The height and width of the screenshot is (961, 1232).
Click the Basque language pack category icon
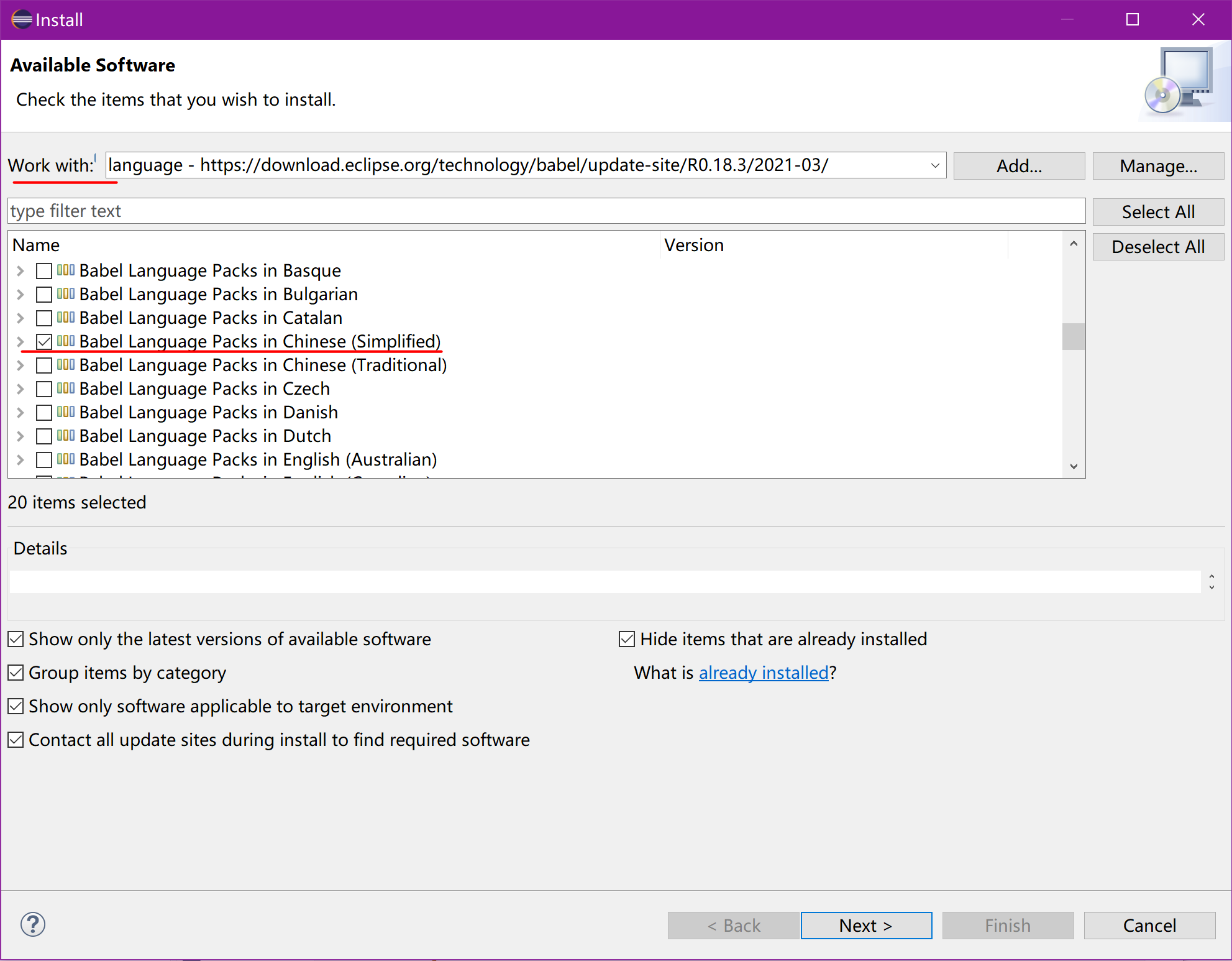click(x=66, y=270)
